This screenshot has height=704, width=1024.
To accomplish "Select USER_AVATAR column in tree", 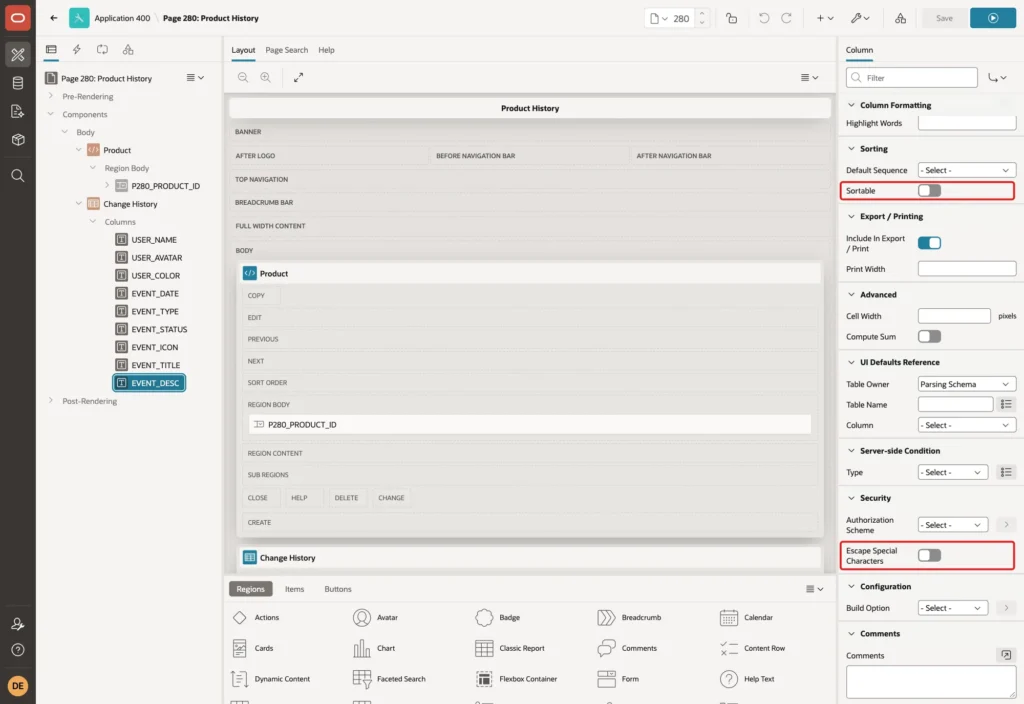I will 157,257.
